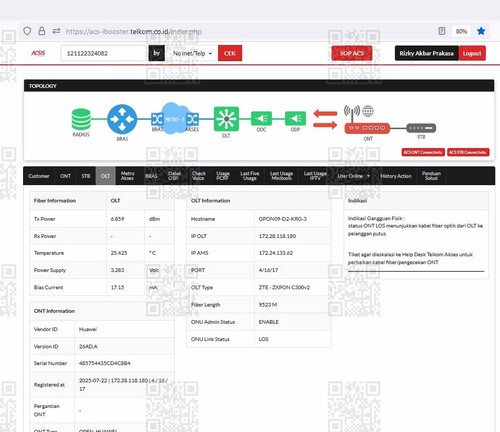The height and width of the screenshot is (432, 500).
Task: Click IP OLT value 172.28.118.180
Action: pos(277,236)
